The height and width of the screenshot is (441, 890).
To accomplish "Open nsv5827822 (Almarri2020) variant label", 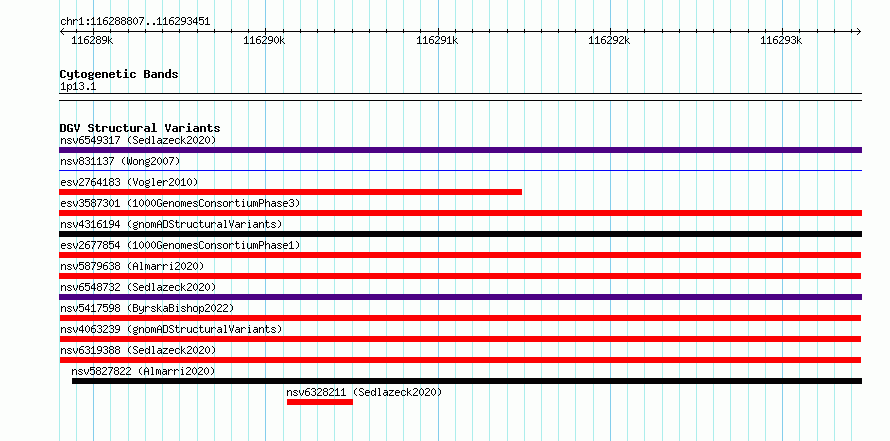I will pyautogui.click(x=143, y=371).
